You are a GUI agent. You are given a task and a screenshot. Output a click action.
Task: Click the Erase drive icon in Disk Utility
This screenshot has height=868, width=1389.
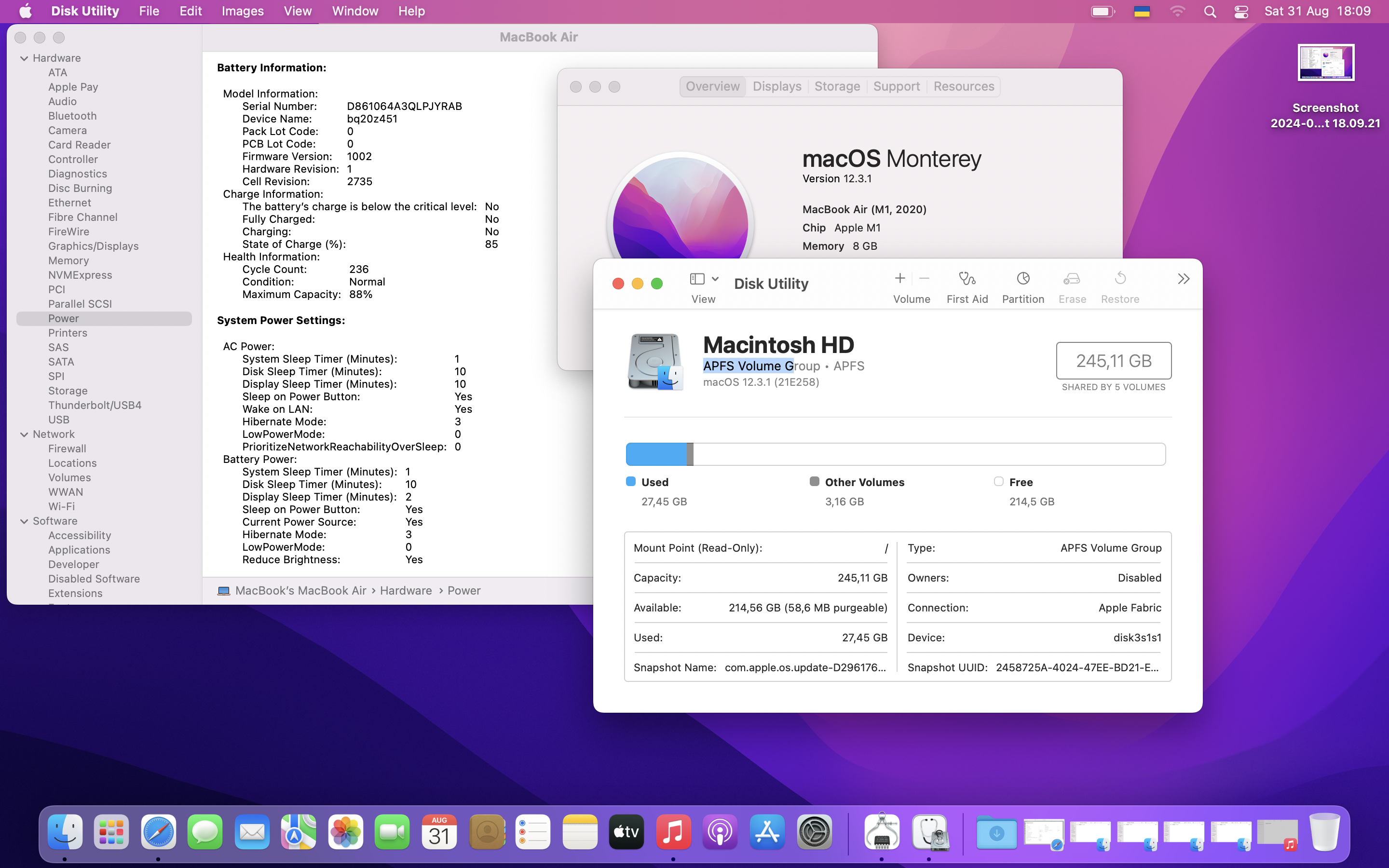[1072, 279]
